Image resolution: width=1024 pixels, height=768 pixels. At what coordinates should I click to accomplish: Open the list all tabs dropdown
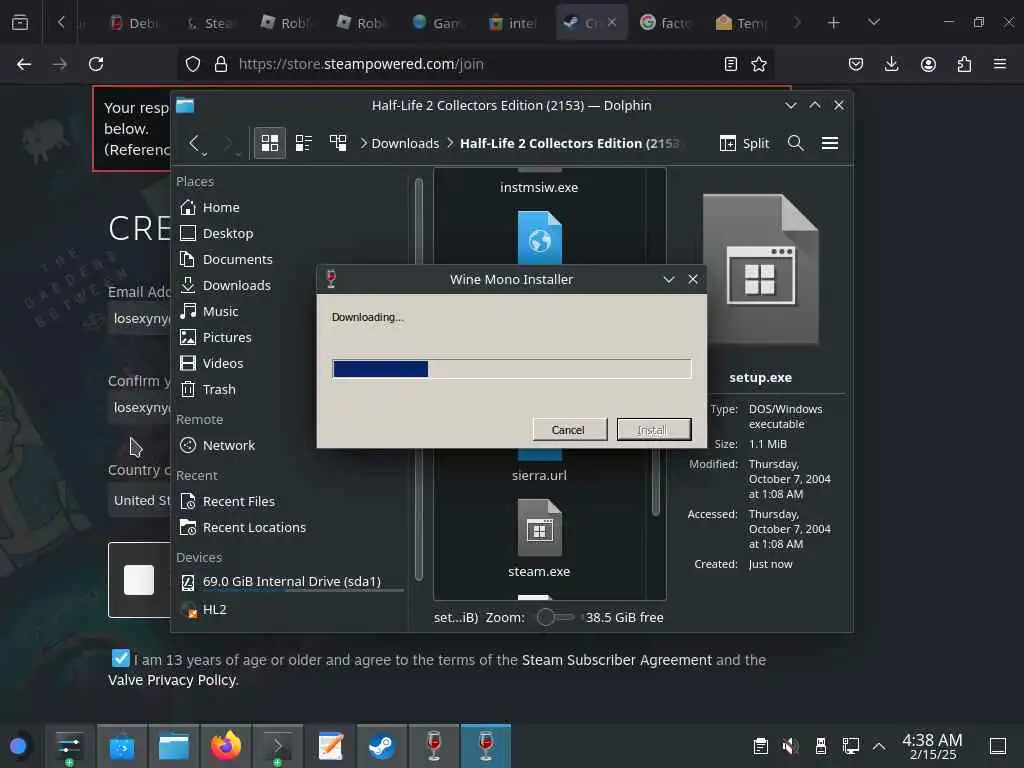pyautogui.click(x=874, y=23)
